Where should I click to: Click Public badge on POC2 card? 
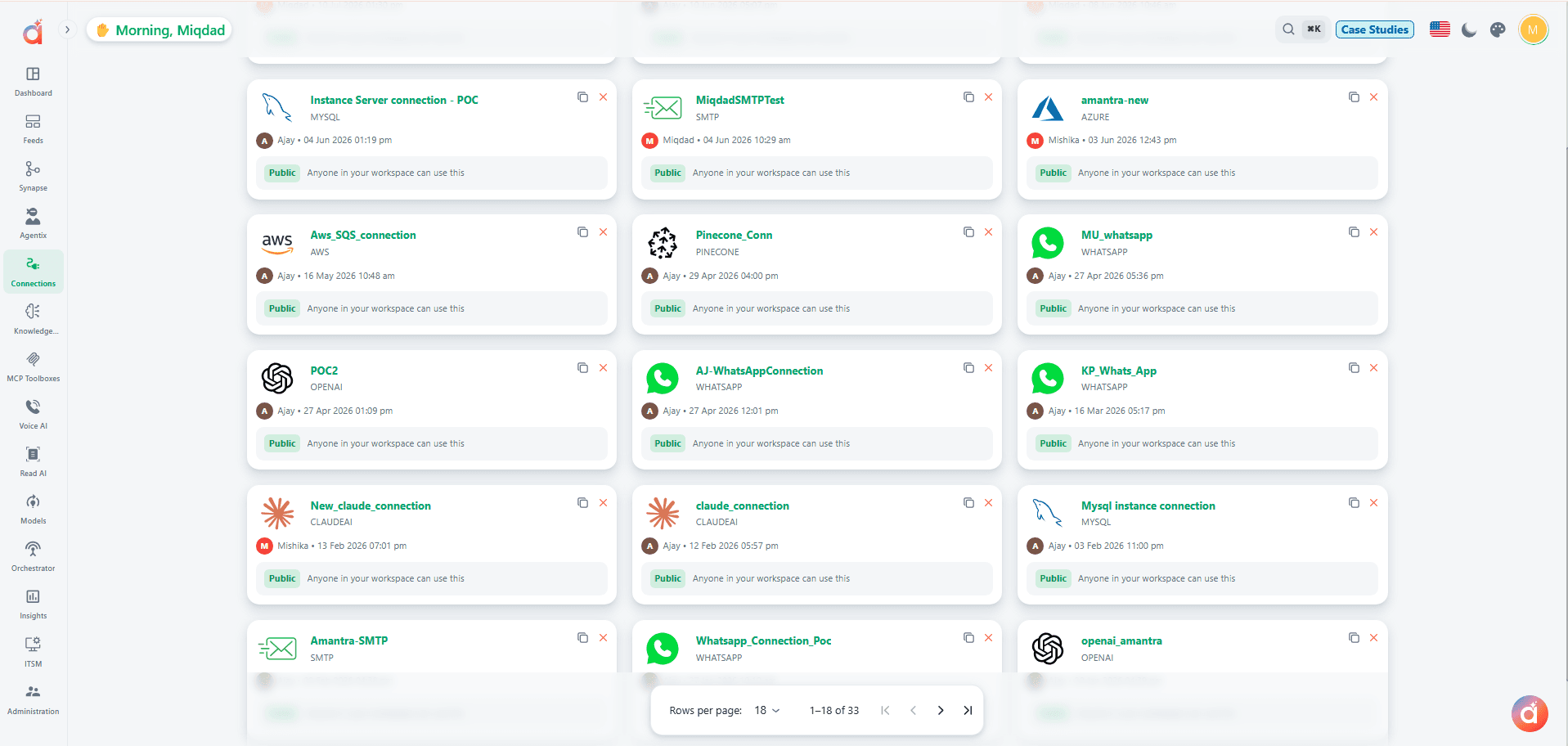[282, 443]
